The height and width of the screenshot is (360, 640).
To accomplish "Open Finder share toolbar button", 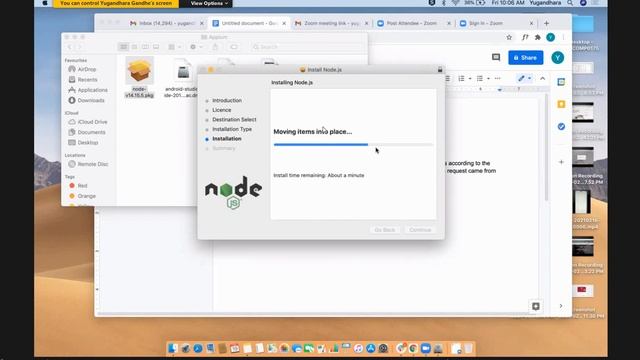I will point(215,47).
